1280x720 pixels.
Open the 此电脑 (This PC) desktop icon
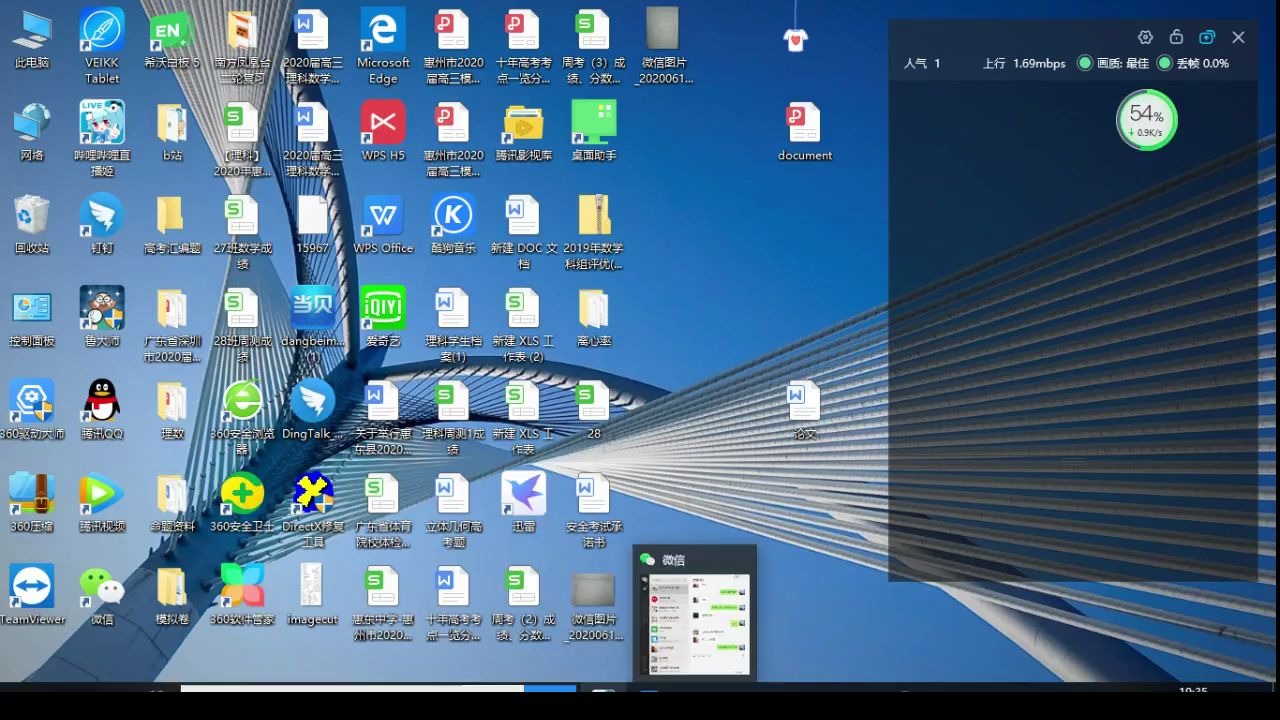click(x=32, y=41)
